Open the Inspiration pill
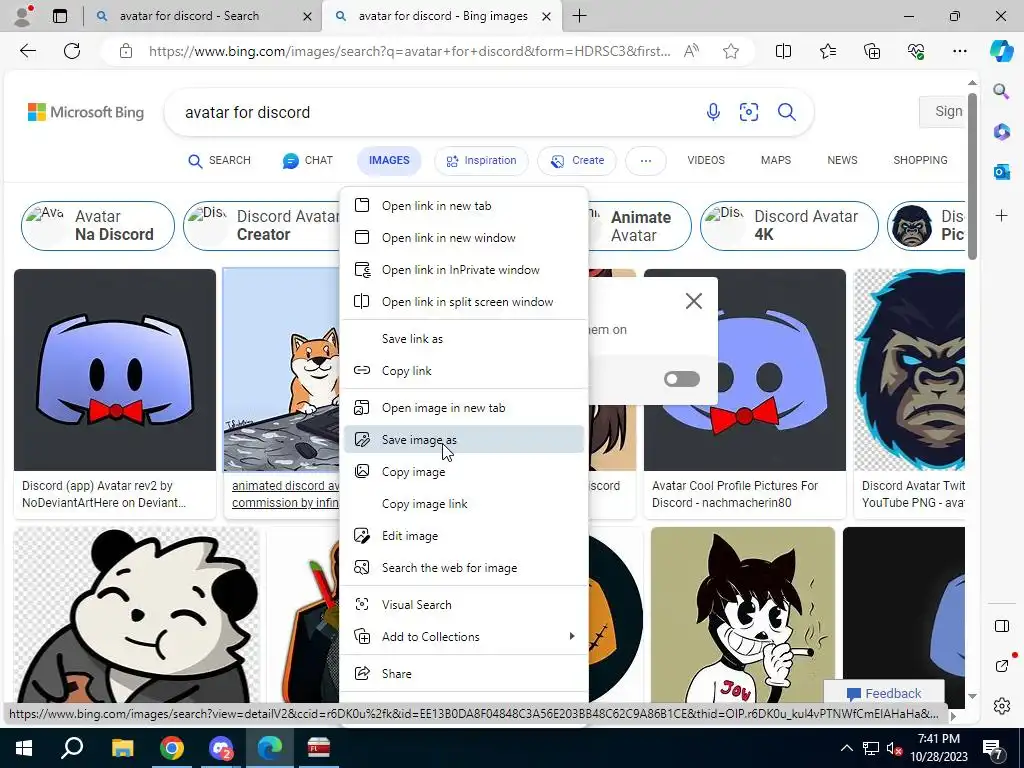Image resolution: width=1024 pixels, height=768 pixels. point(481,161)
